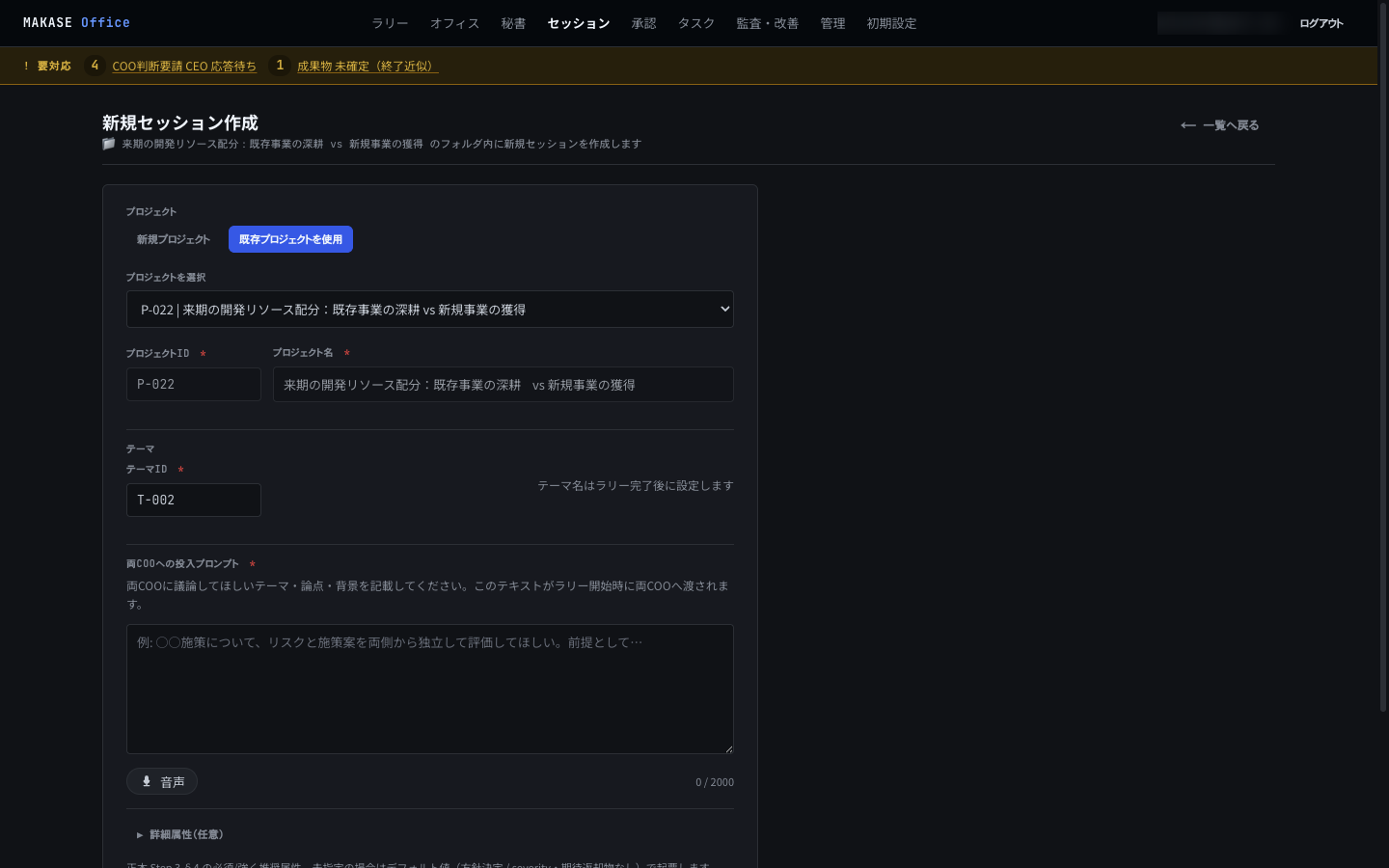
Task: Click the page vertical scrollbar
Action: pos(1382,357)
